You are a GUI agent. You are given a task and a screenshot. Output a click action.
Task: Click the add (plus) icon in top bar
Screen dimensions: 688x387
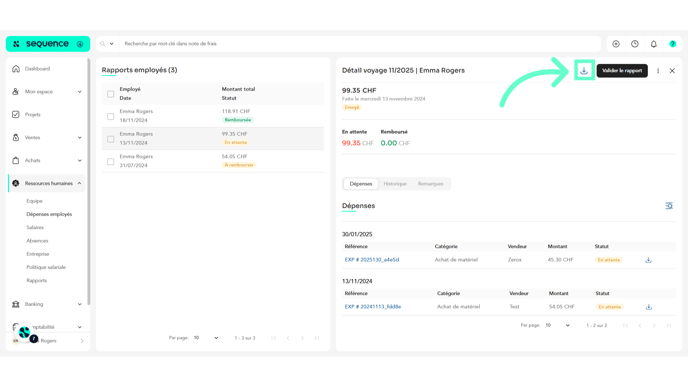tap(616, 44)
